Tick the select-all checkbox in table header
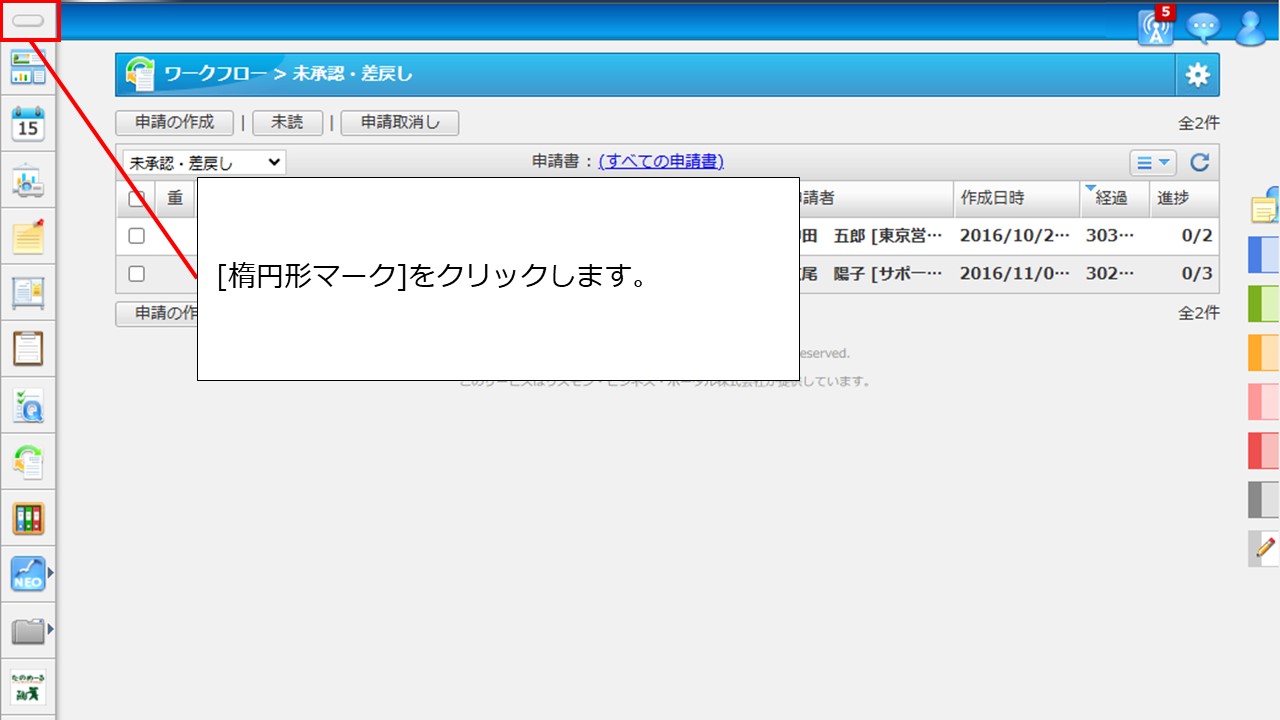The image size is (1280, 720). tap(137, 198)
